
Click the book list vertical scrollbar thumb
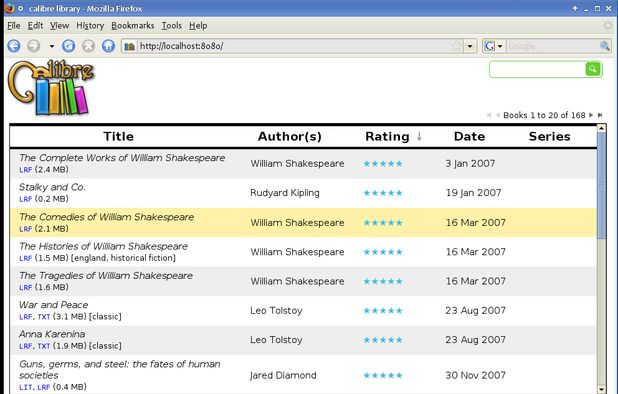[601, 185]
